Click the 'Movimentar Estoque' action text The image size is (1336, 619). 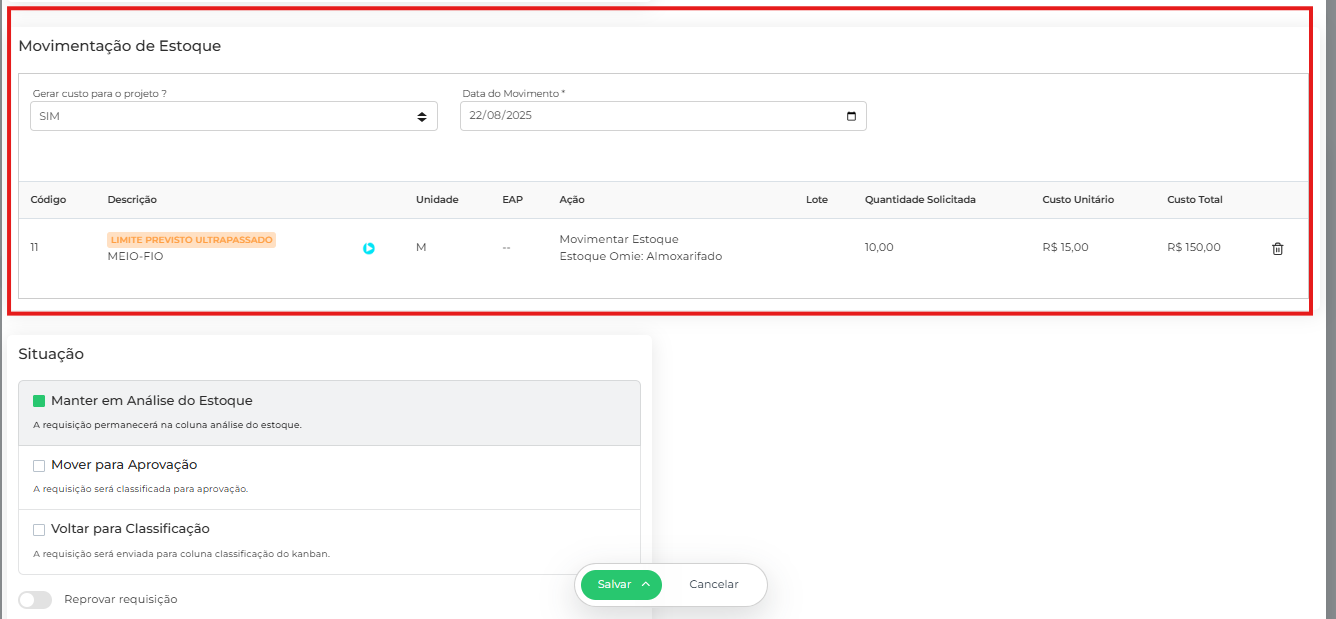[x=619, y=239]
